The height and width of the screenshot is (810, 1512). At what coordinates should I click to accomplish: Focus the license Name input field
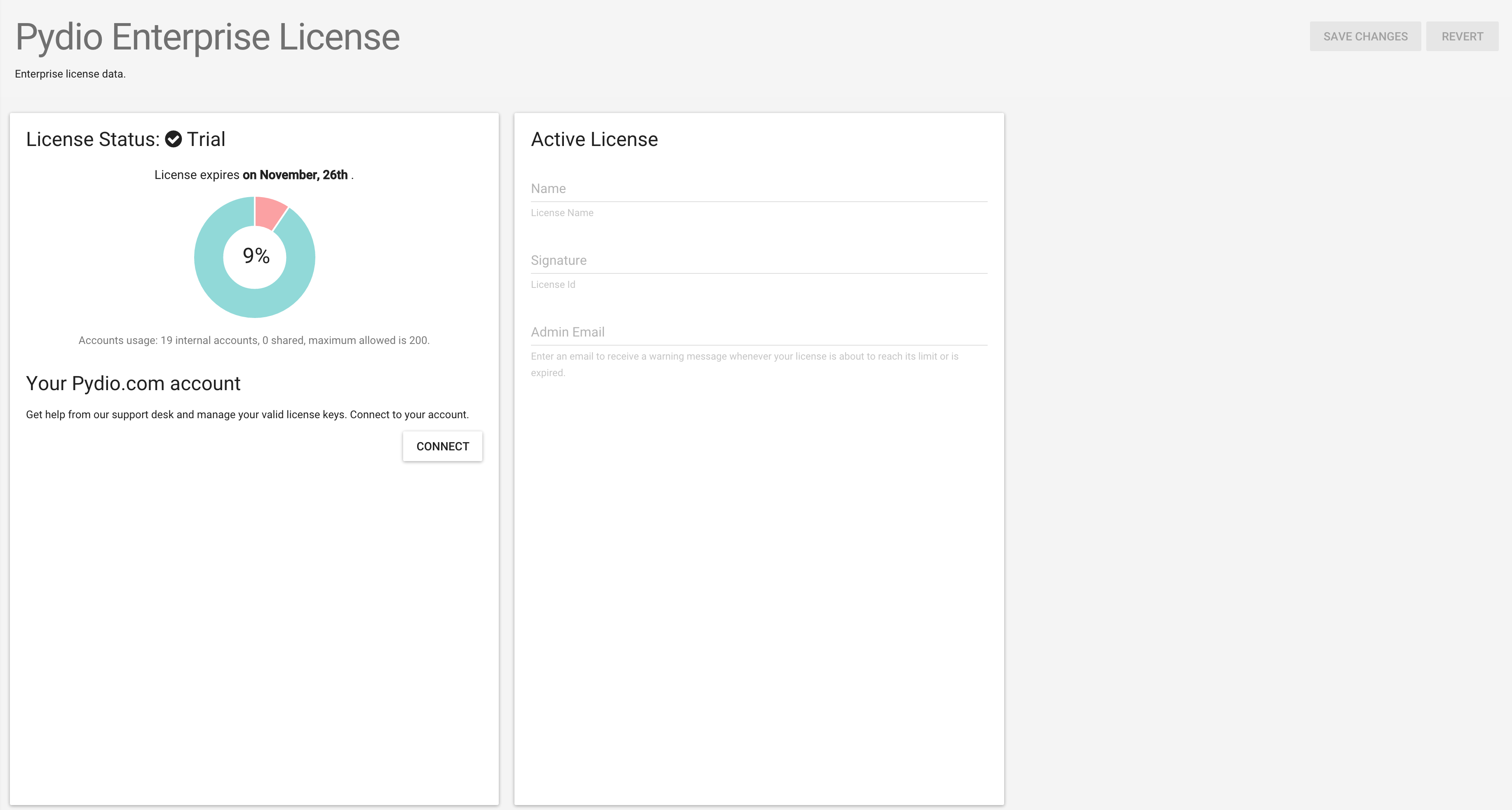(x=759, y=188)
